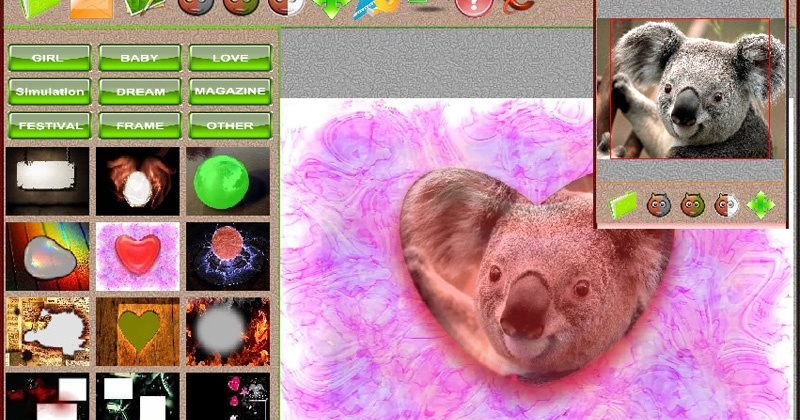Click the orange-gray owl face in top toolbar
The image size is (800, 420).
click(195, 7)
